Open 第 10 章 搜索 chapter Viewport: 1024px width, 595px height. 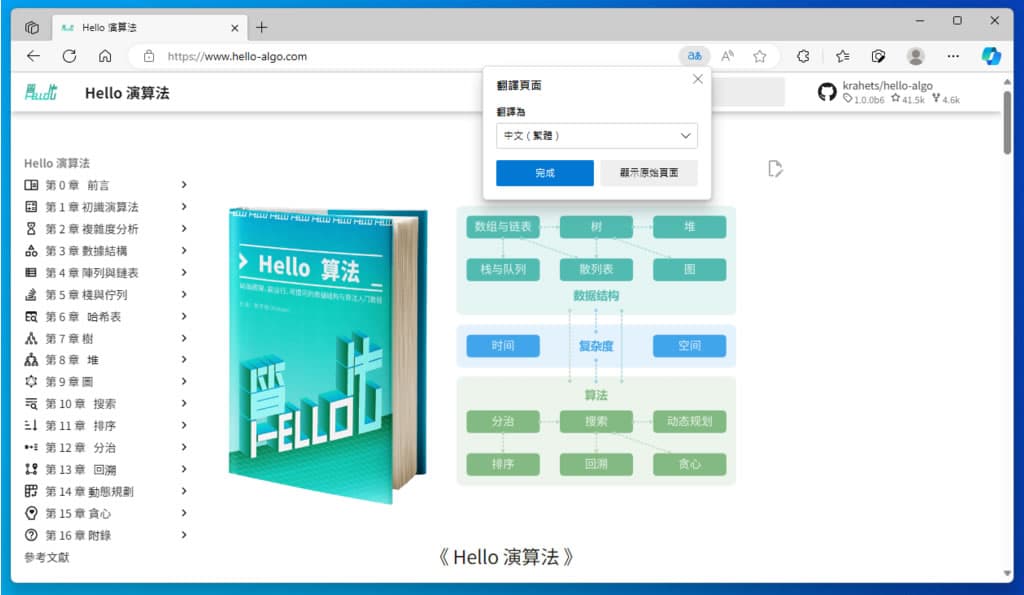[80, 404]
